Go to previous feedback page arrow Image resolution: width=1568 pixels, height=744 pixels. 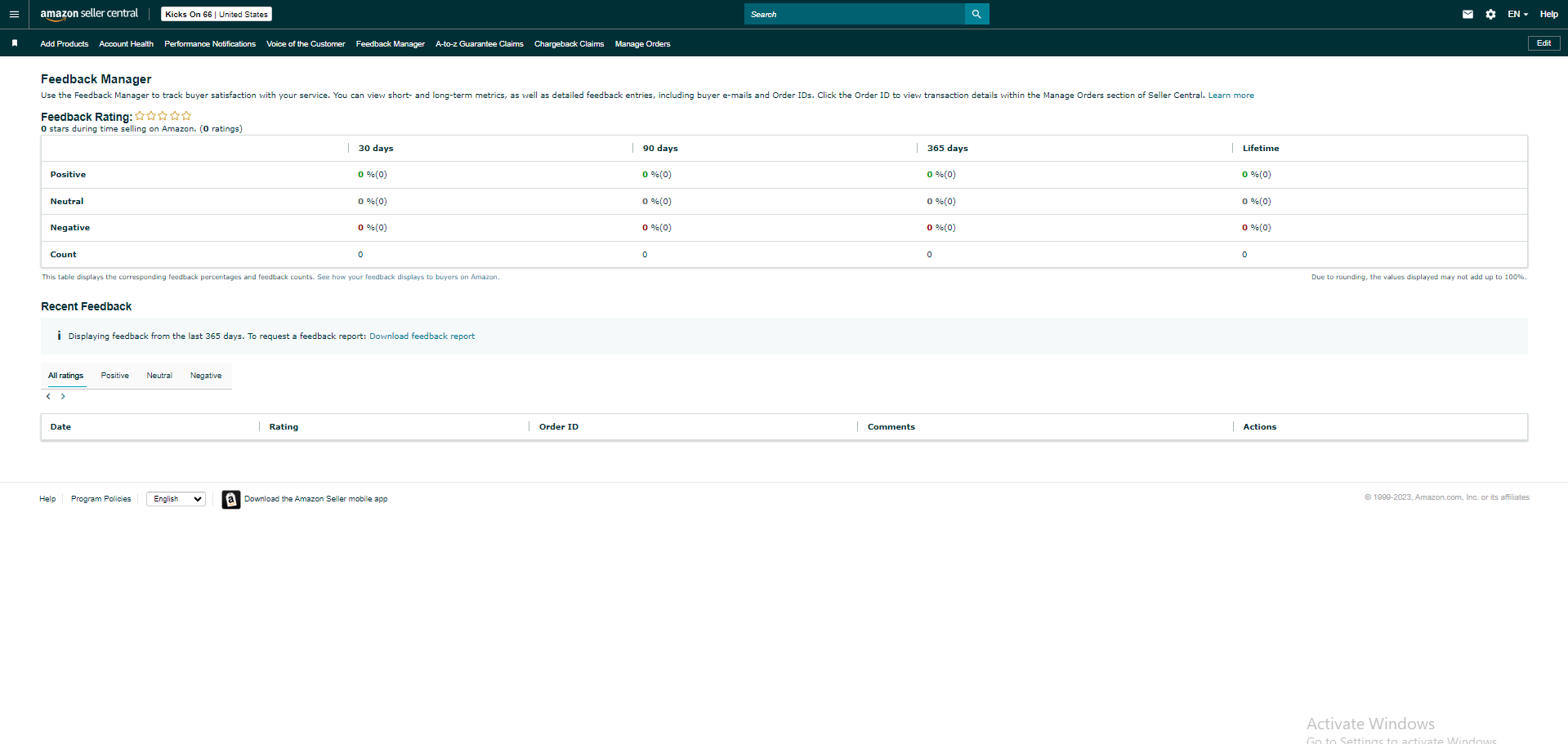(x=48, y=396)
